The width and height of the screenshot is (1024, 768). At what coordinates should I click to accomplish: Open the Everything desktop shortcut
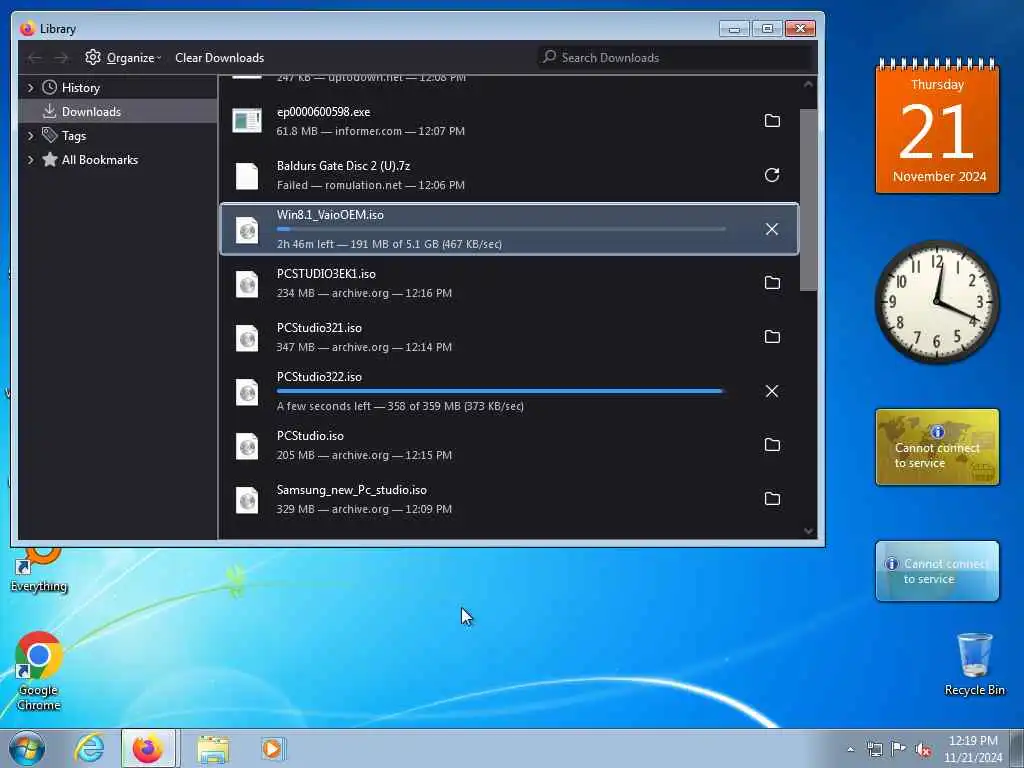39,569
